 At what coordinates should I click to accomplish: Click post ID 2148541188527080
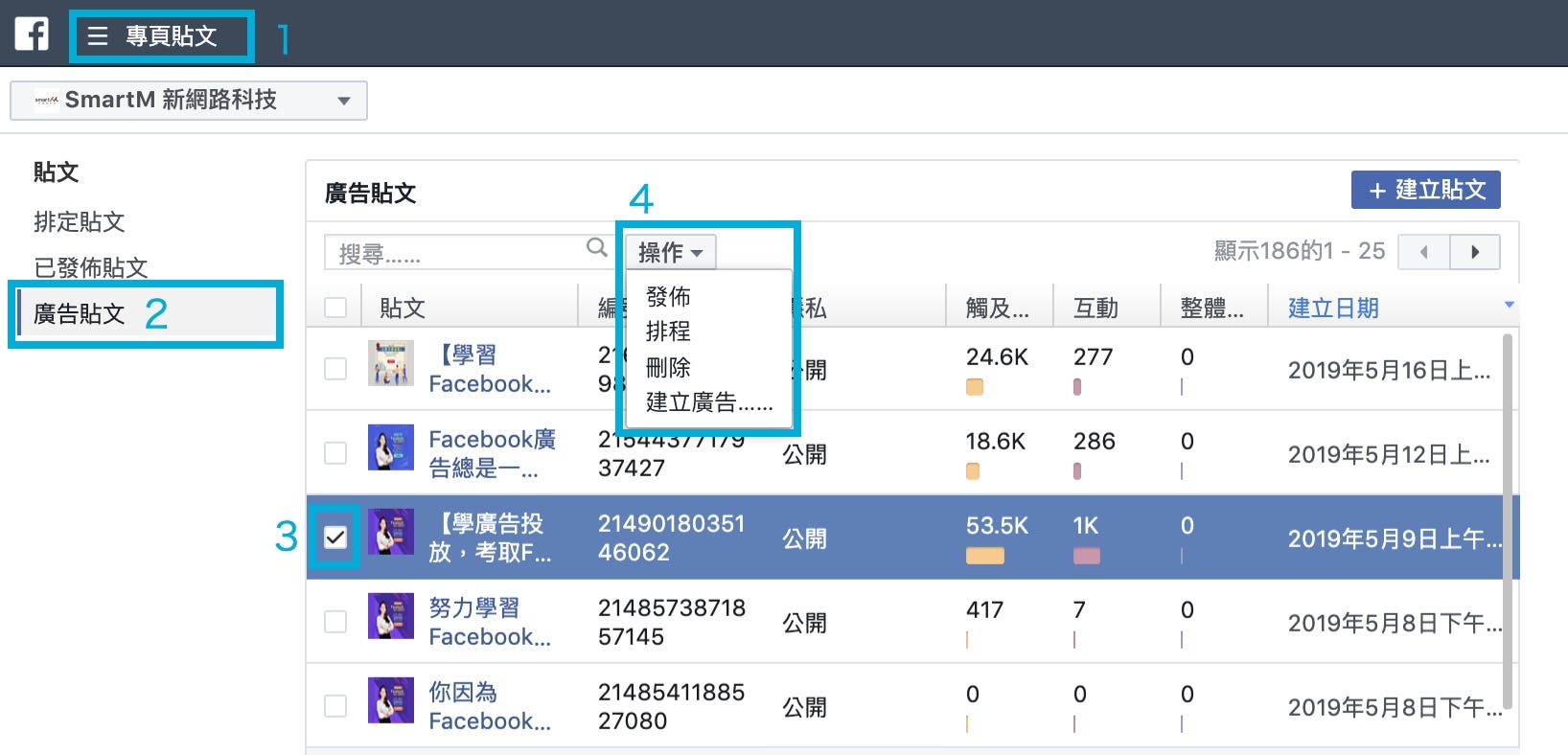pyautogui.click(x=671, y=707)
